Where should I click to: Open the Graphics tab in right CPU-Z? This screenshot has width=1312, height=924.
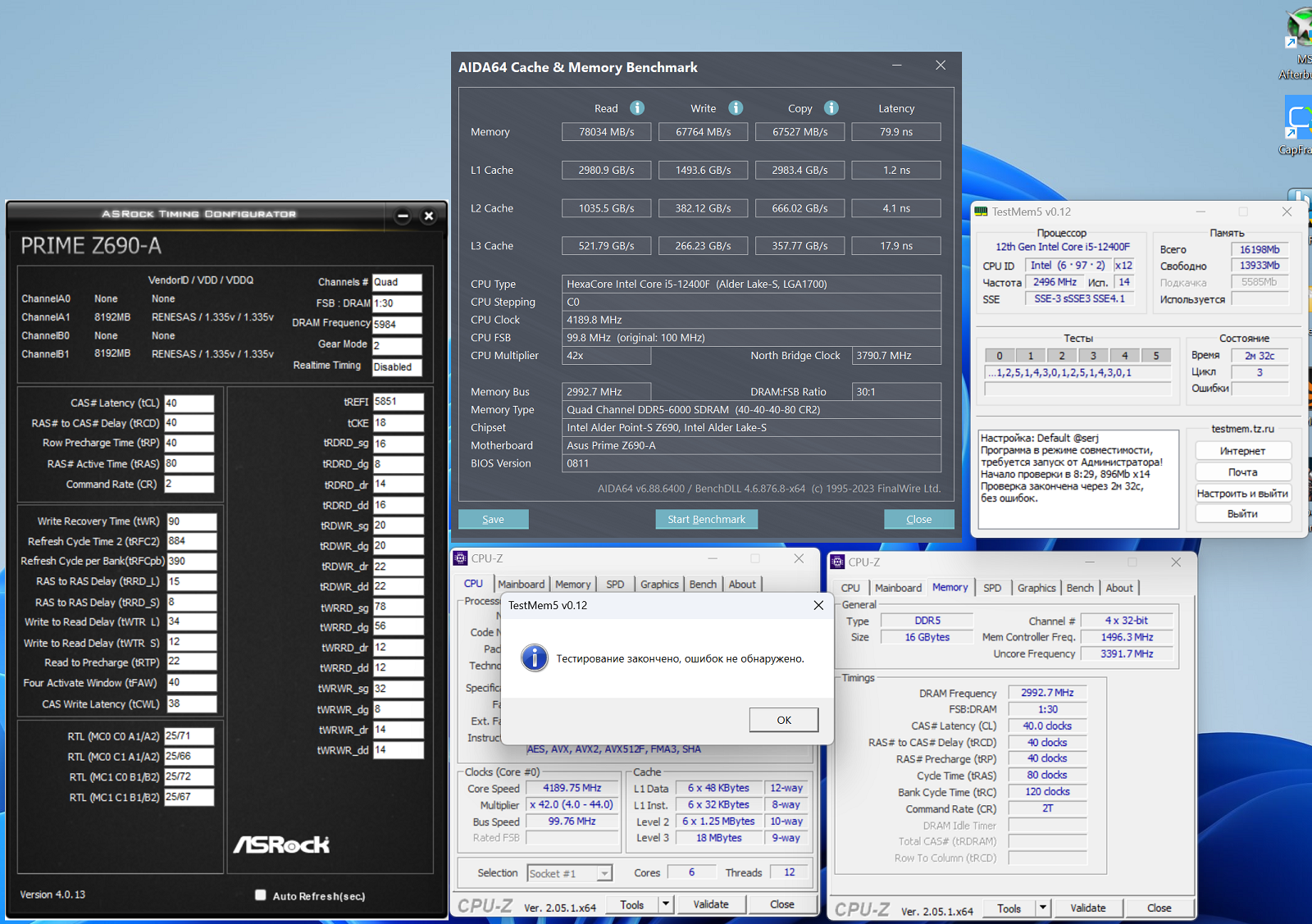coord(1036,588)
